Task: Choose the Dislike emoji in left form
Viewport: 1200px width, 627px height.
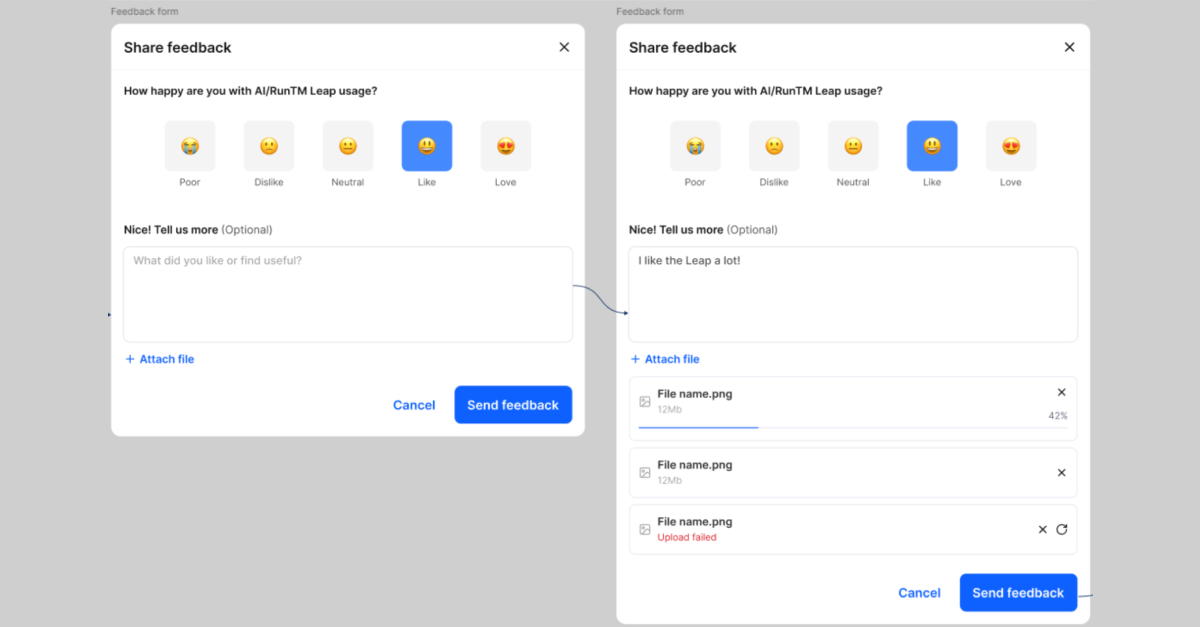Action: coord(269,146)
